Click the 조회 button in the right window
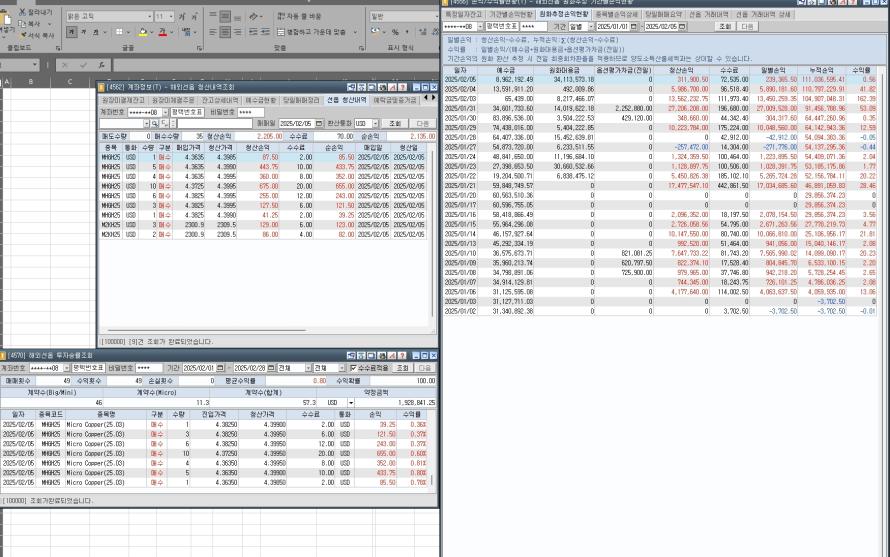 [725, 27]
